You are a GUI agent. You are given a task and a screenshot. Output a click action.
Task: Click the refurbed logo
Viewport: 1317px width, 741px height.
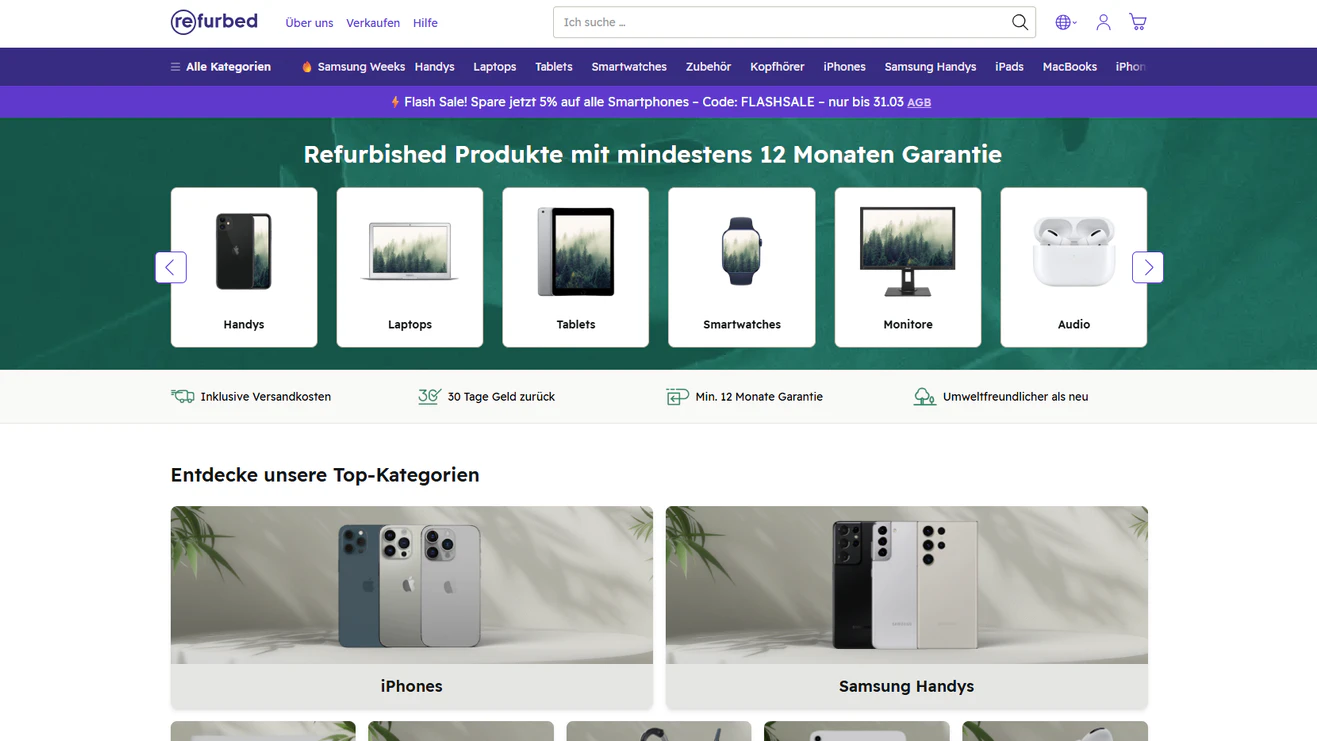pyautogui.click(x=214, y=22)
